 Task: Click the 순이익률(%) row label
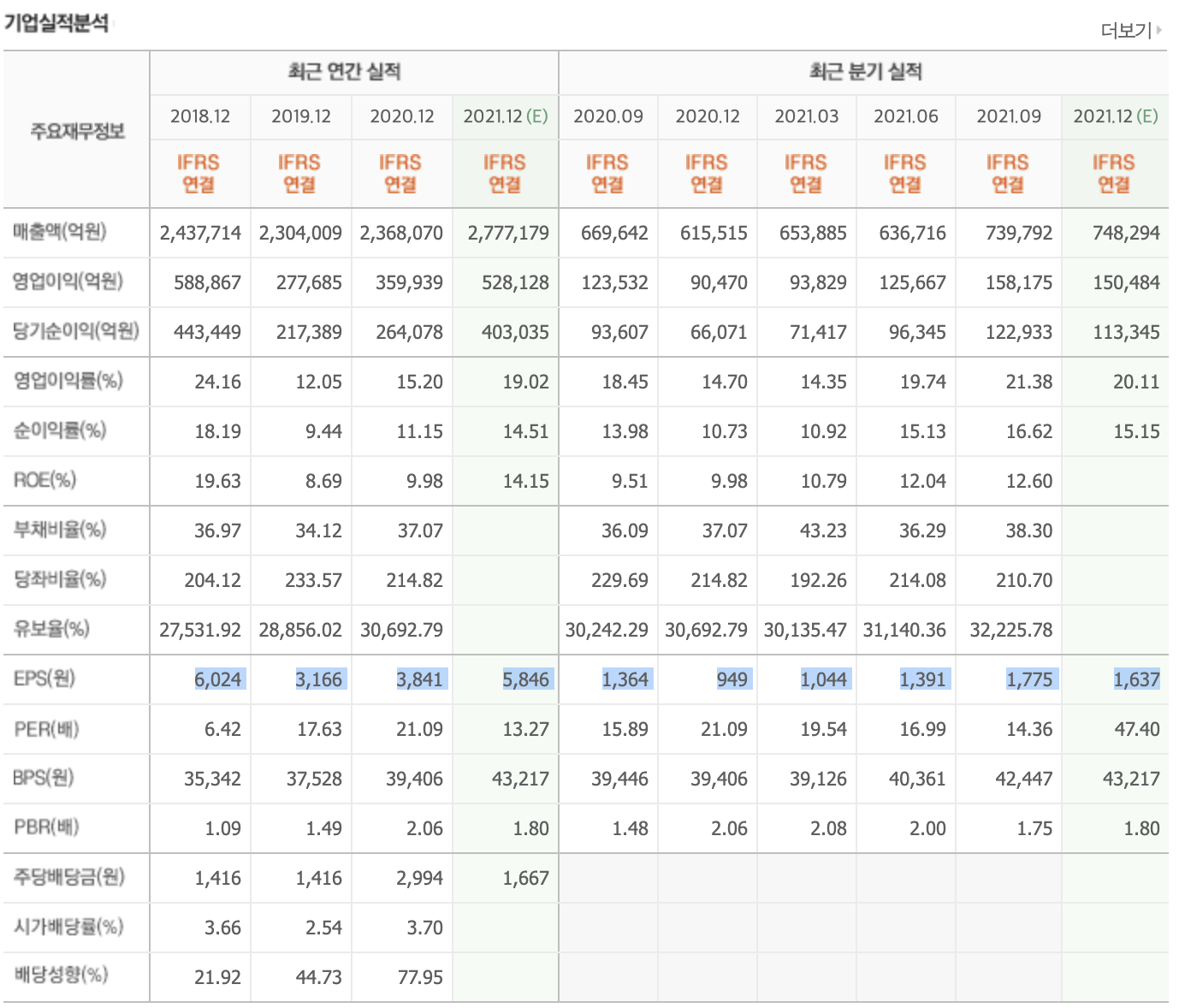pyautogui.click(x=60, y=430)
